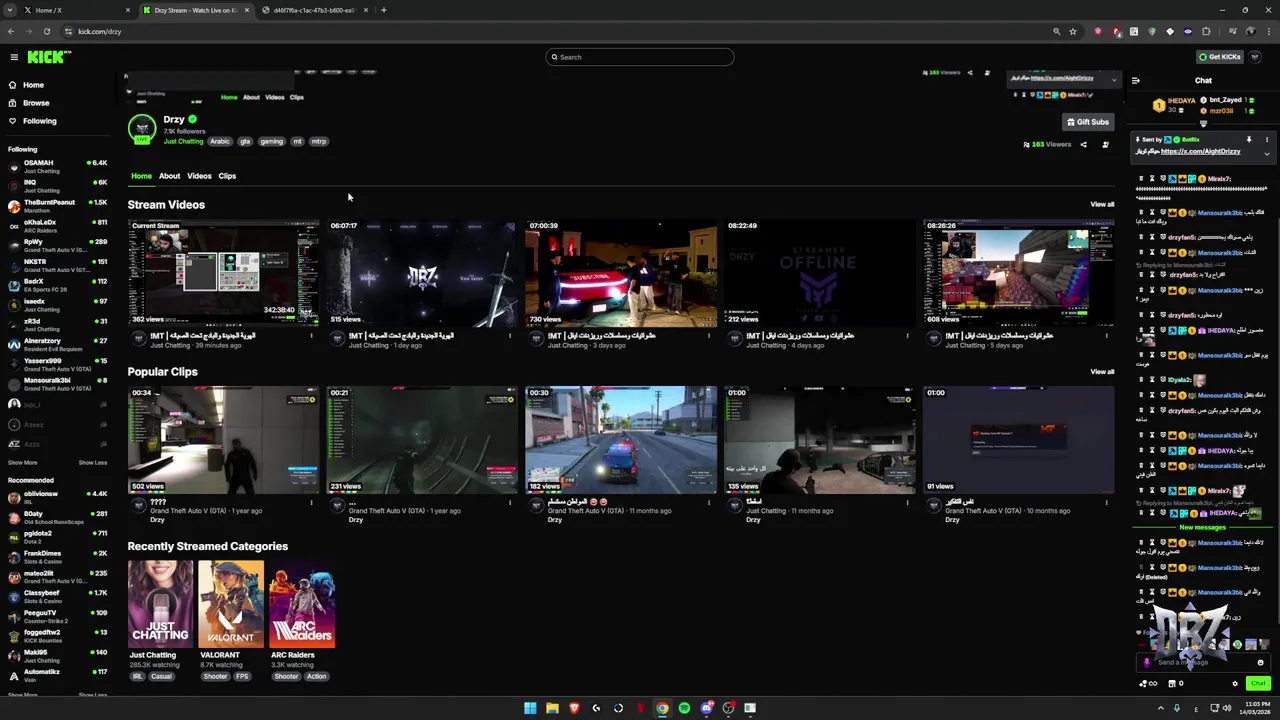Switch to channel About tab
This screenshot has height=720, width=1280.
tap(169, 176)
